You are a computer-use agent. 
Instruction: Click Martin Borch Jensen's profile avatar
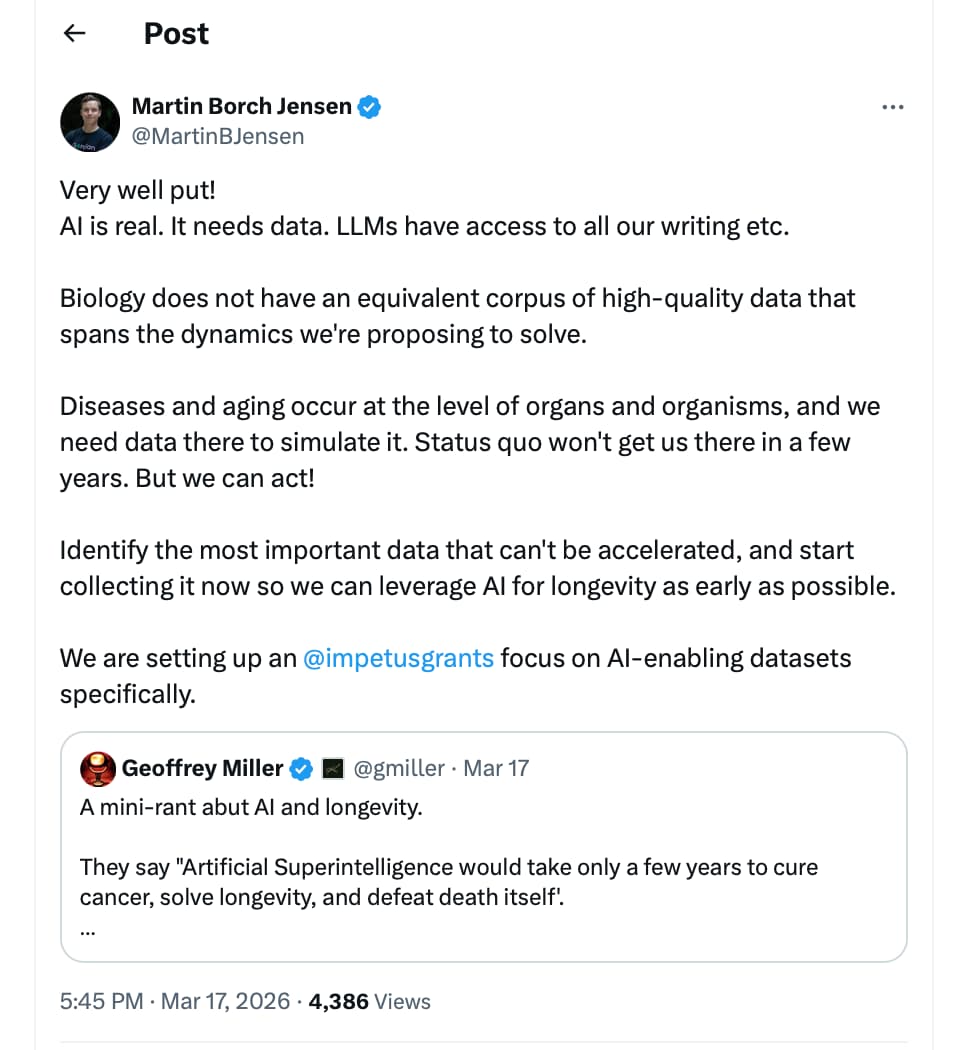[90, 122]
